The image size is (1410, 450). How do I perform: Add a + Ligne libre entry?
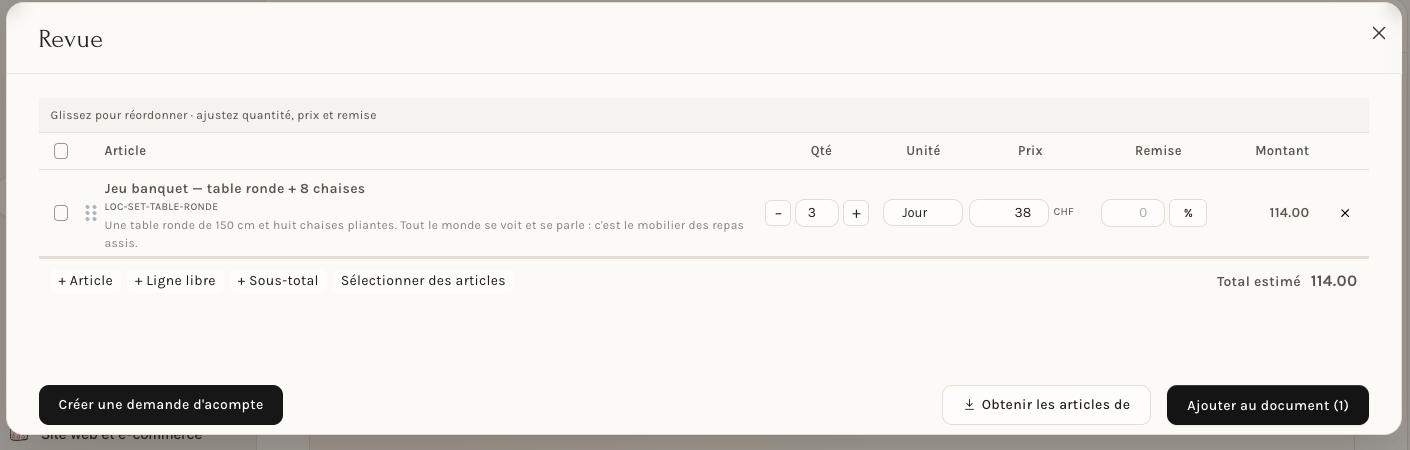point(175,281)
